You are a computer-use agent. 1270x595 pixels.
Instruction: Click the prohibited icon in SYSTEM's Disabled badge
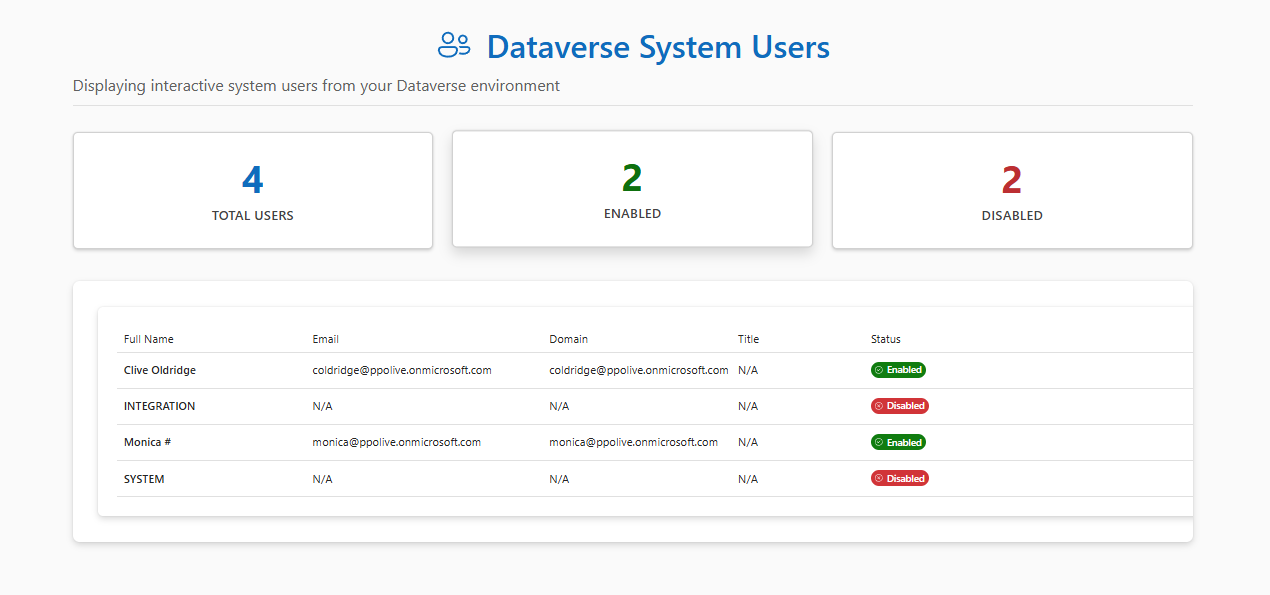tap(881, 478)
